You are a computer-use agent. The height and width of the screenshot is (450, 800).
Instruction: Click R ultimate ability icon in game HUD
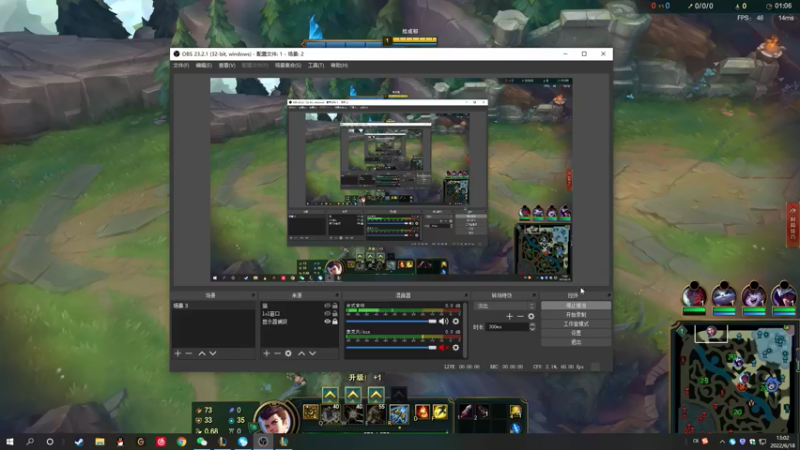[x=399, y=414]
